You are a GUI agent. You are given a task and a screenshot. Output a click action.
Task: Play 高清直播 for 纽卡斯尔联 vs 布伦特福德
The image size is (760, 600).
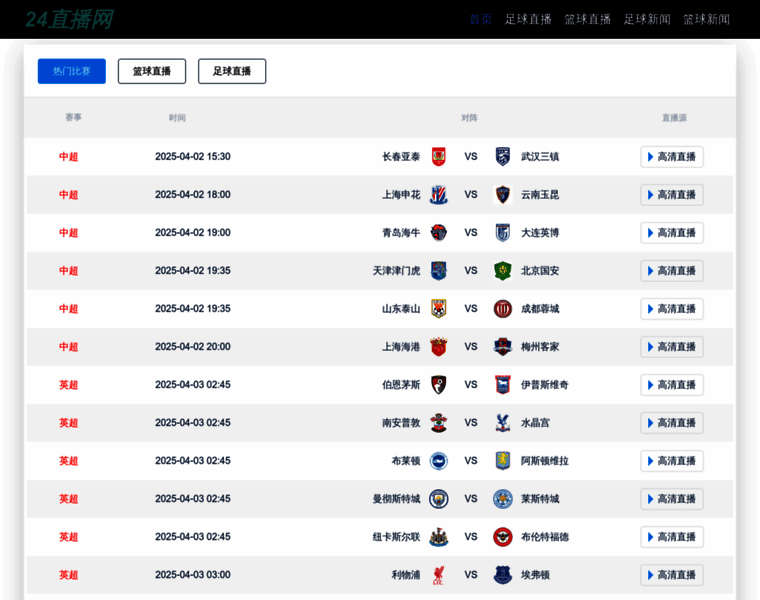pos(672,537)
